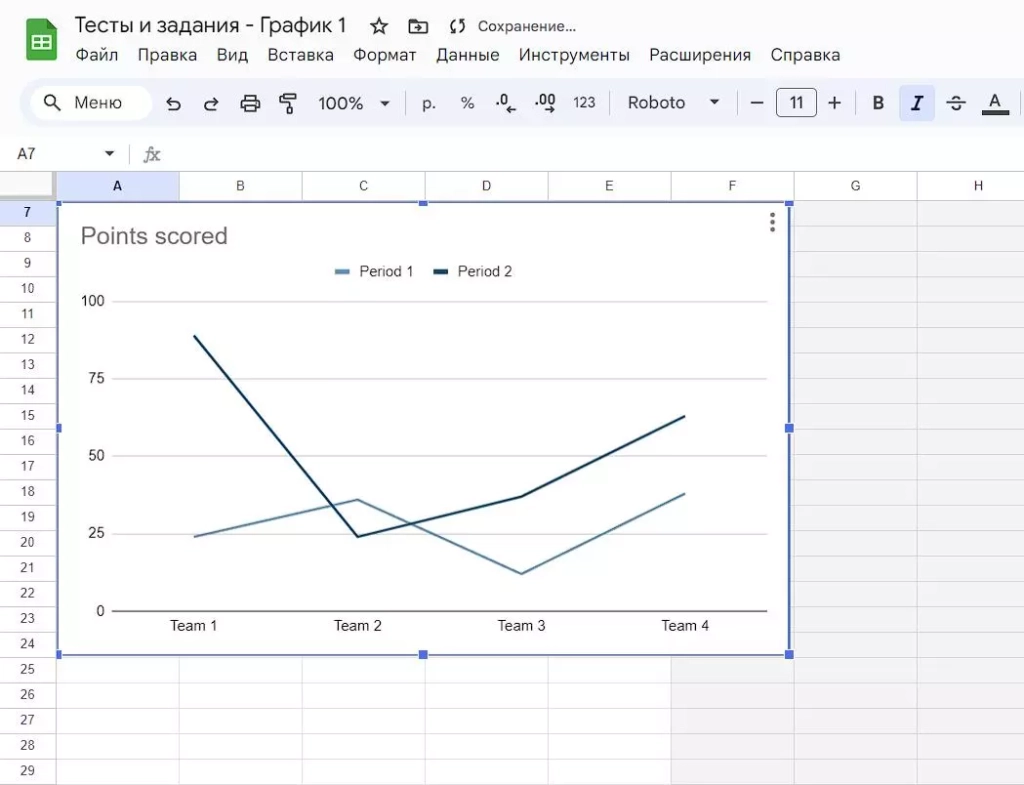This screenshot has width=1024, height=785.
Task: Open the Google Sheets home icon
Action: tap(42, 41)
